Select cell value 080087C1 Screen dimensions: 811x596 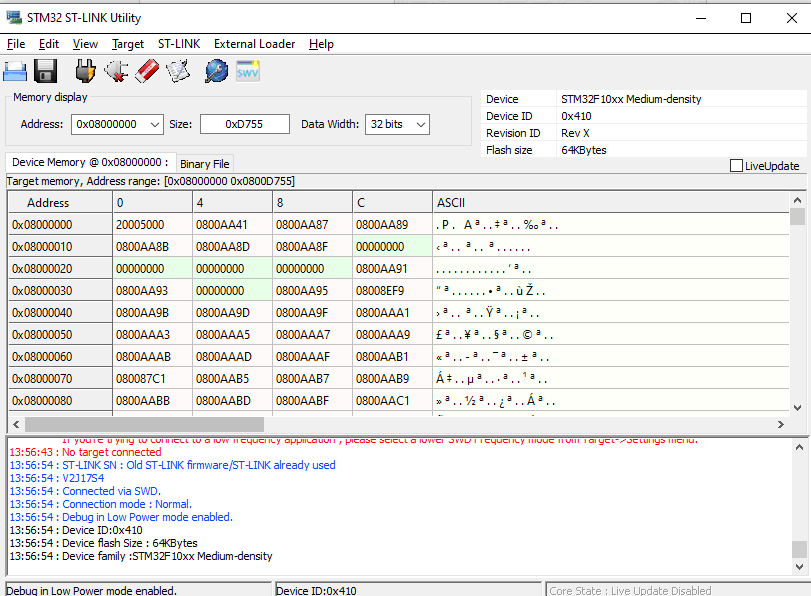[152, 379]
